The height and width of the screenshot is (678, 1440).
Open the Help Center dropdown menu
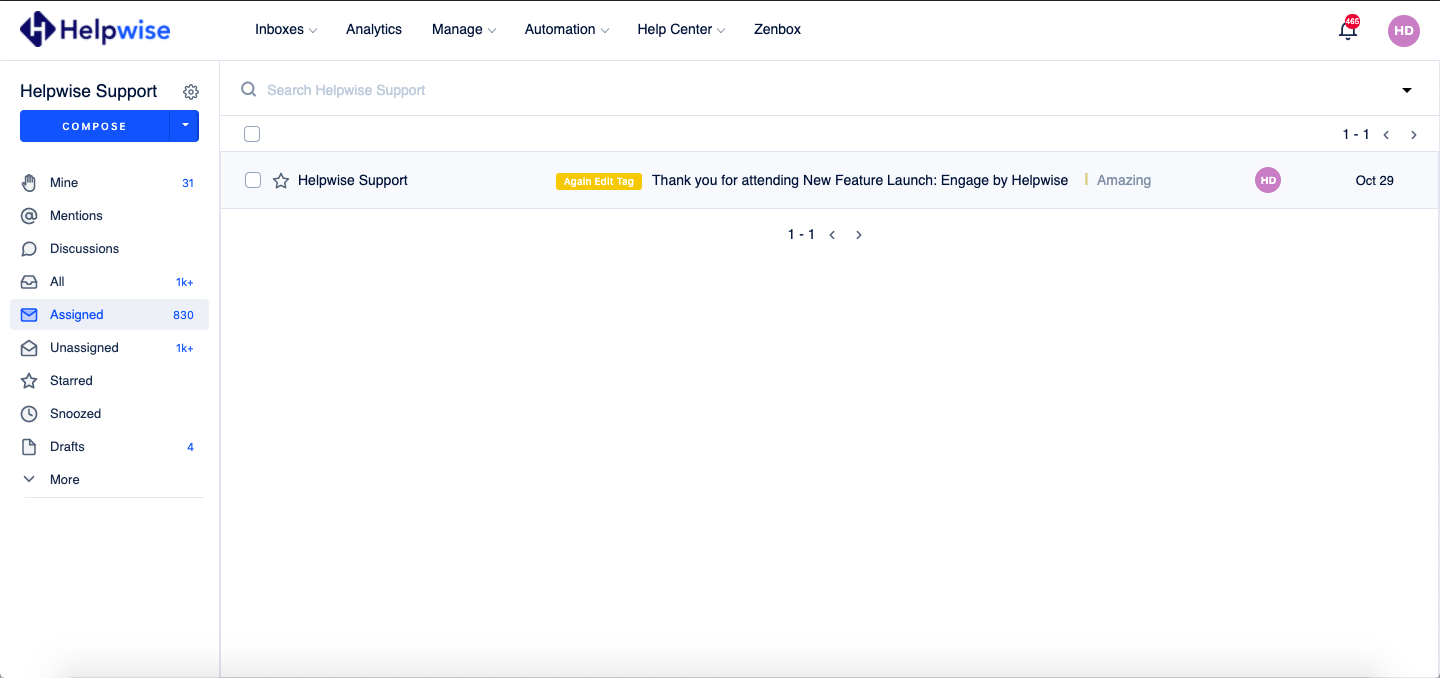(681, 29)
